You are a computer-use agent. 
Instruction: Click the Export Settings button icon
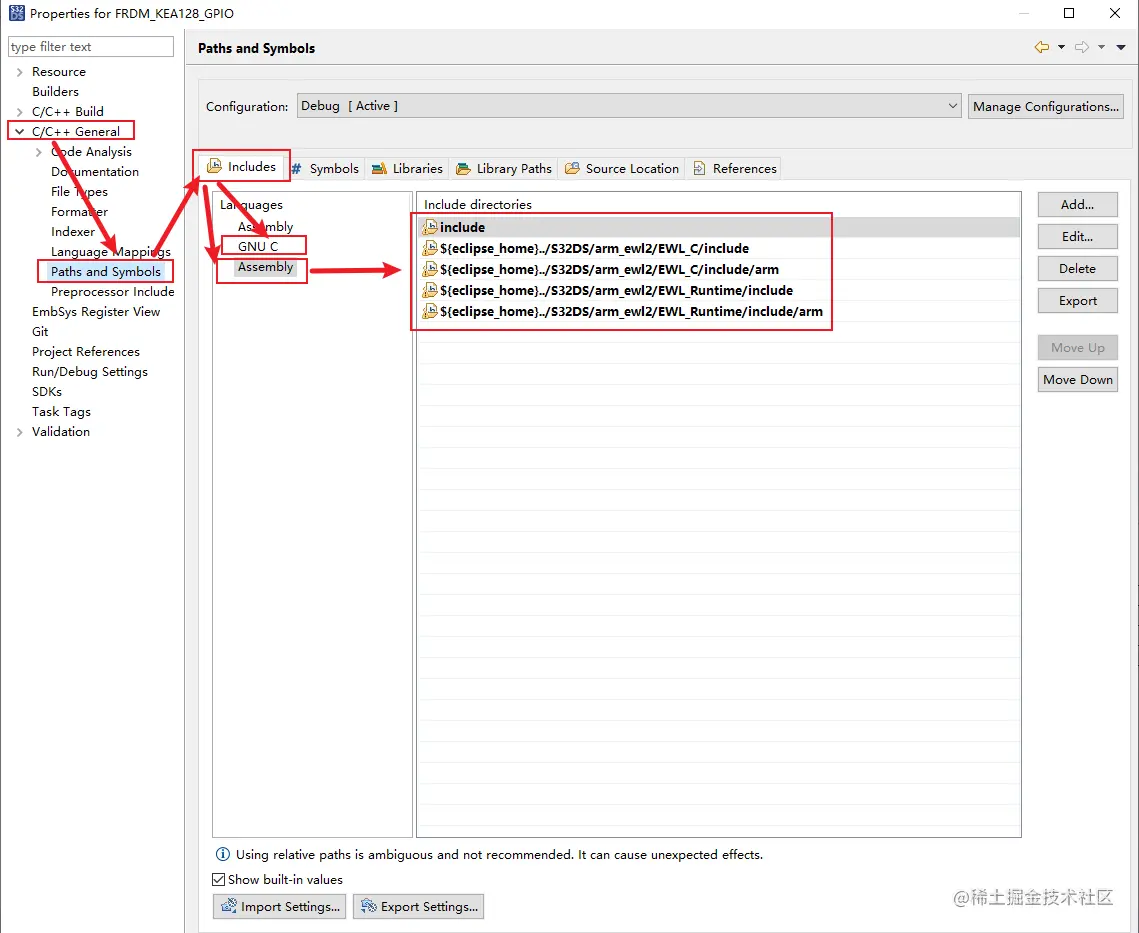[369, 906]
